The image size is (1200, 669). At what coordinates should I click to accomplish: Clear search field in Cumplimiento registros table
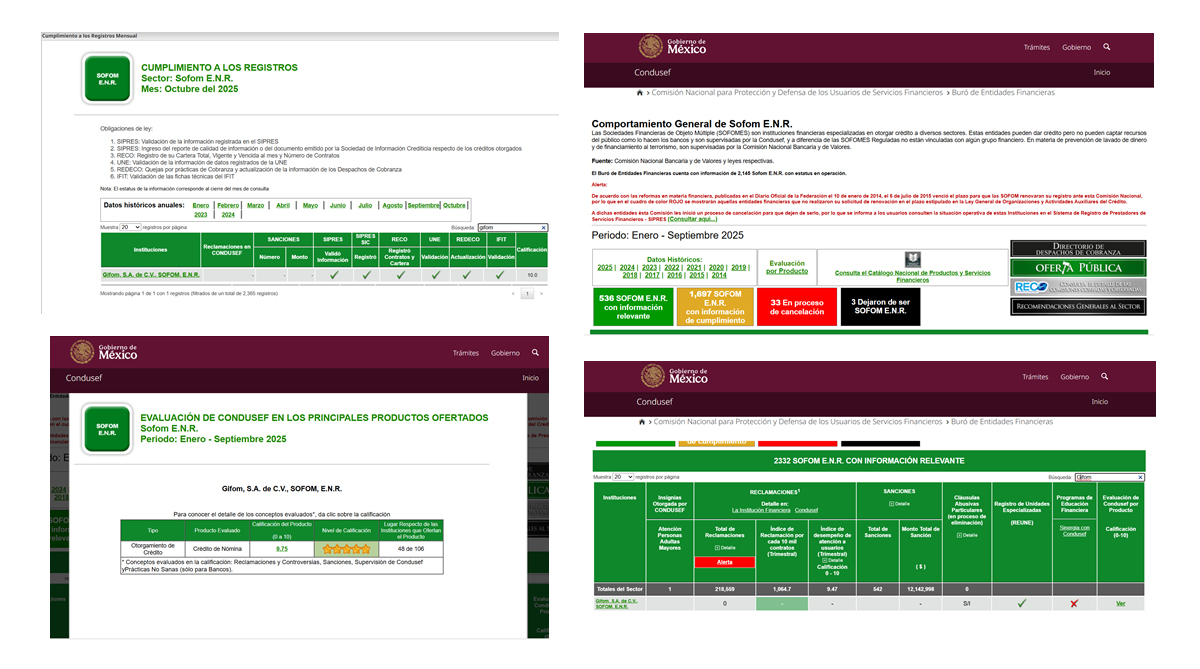point(543,228)
